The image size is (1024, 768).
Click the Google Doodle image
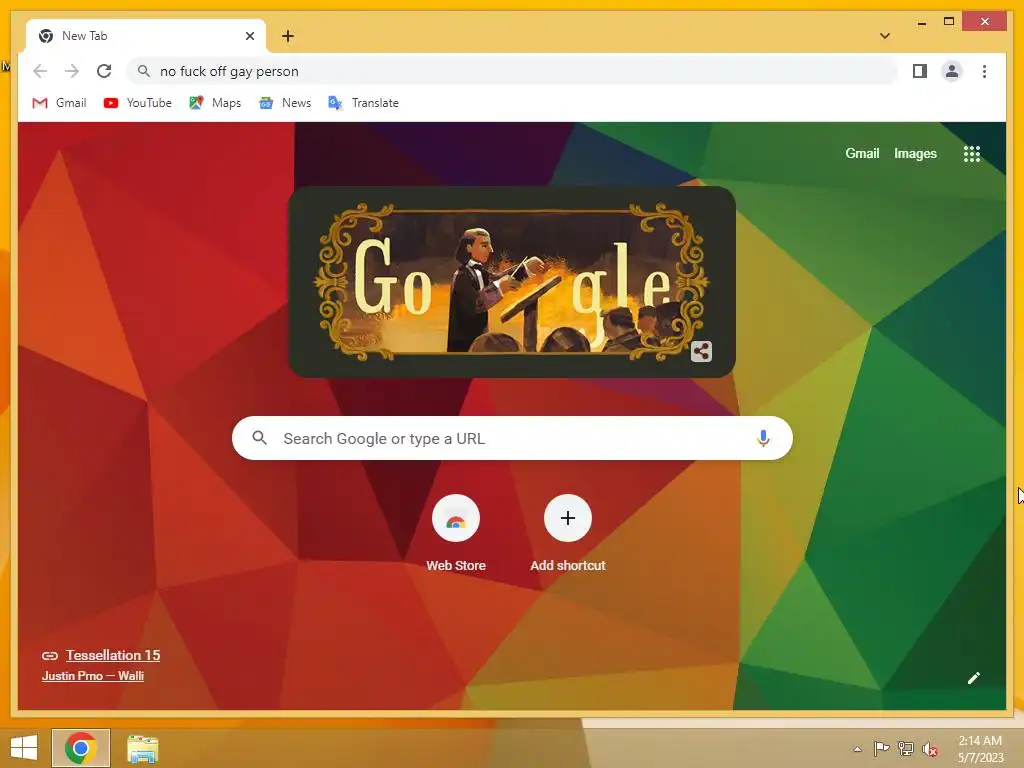click(x=512, y=281)
